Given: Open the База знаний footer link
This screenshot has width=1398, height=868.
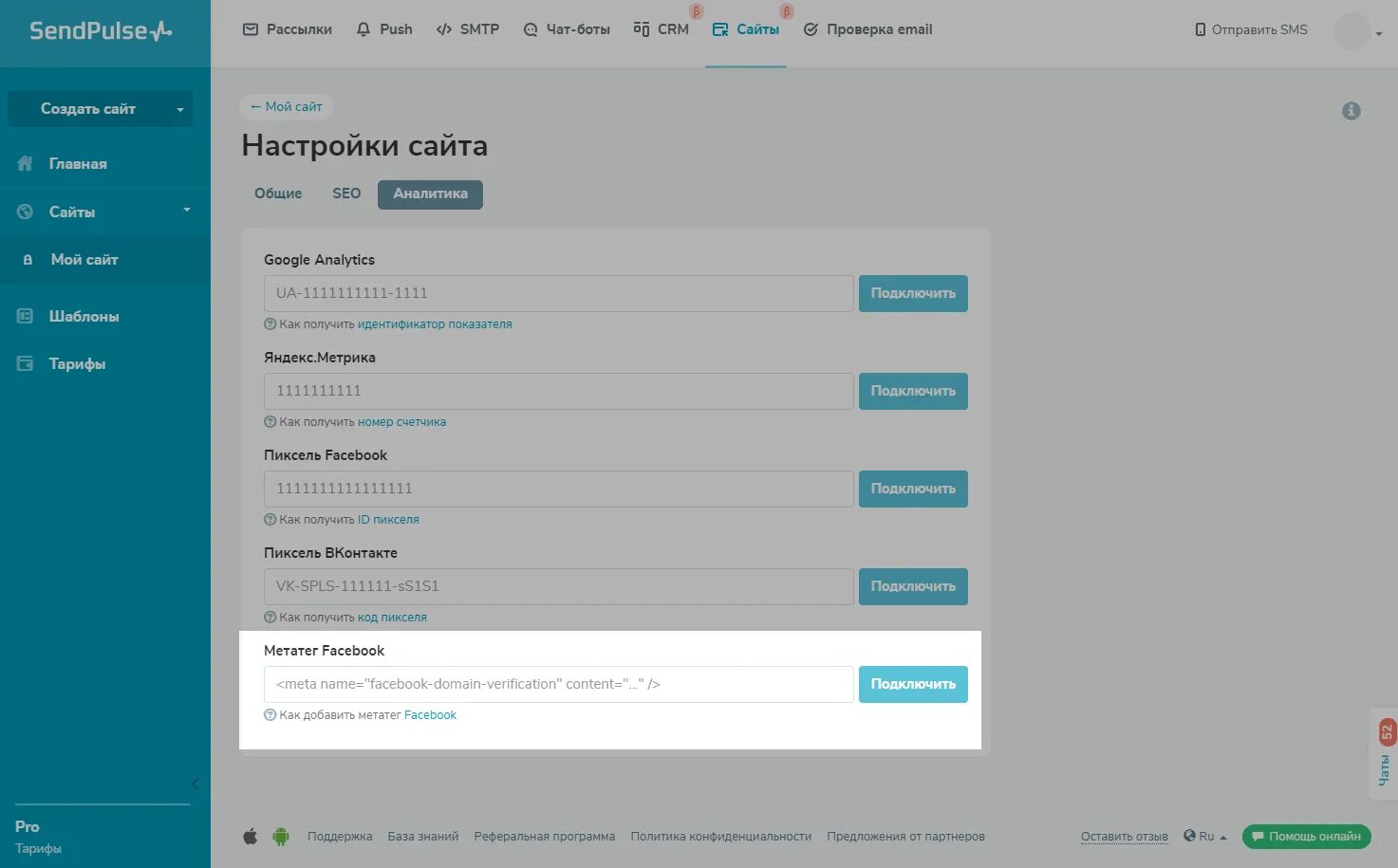Looking at the screenshot, I should point(423,837).
